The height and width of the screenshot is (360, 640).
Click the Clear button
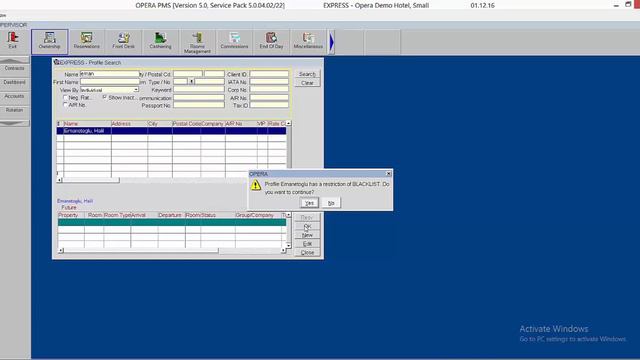pos(307,83)
